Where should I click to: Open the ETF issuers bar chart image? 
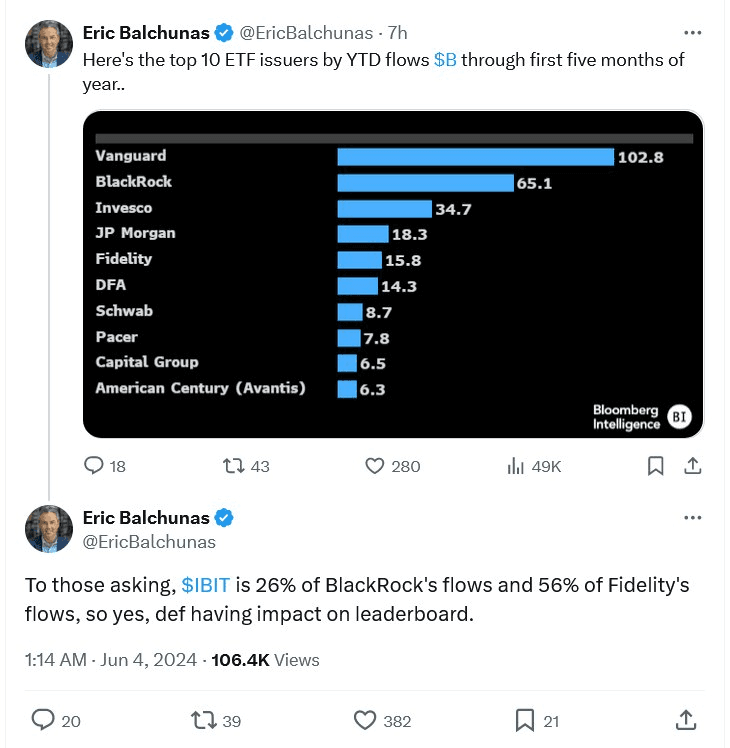click(x=393, y=274)
